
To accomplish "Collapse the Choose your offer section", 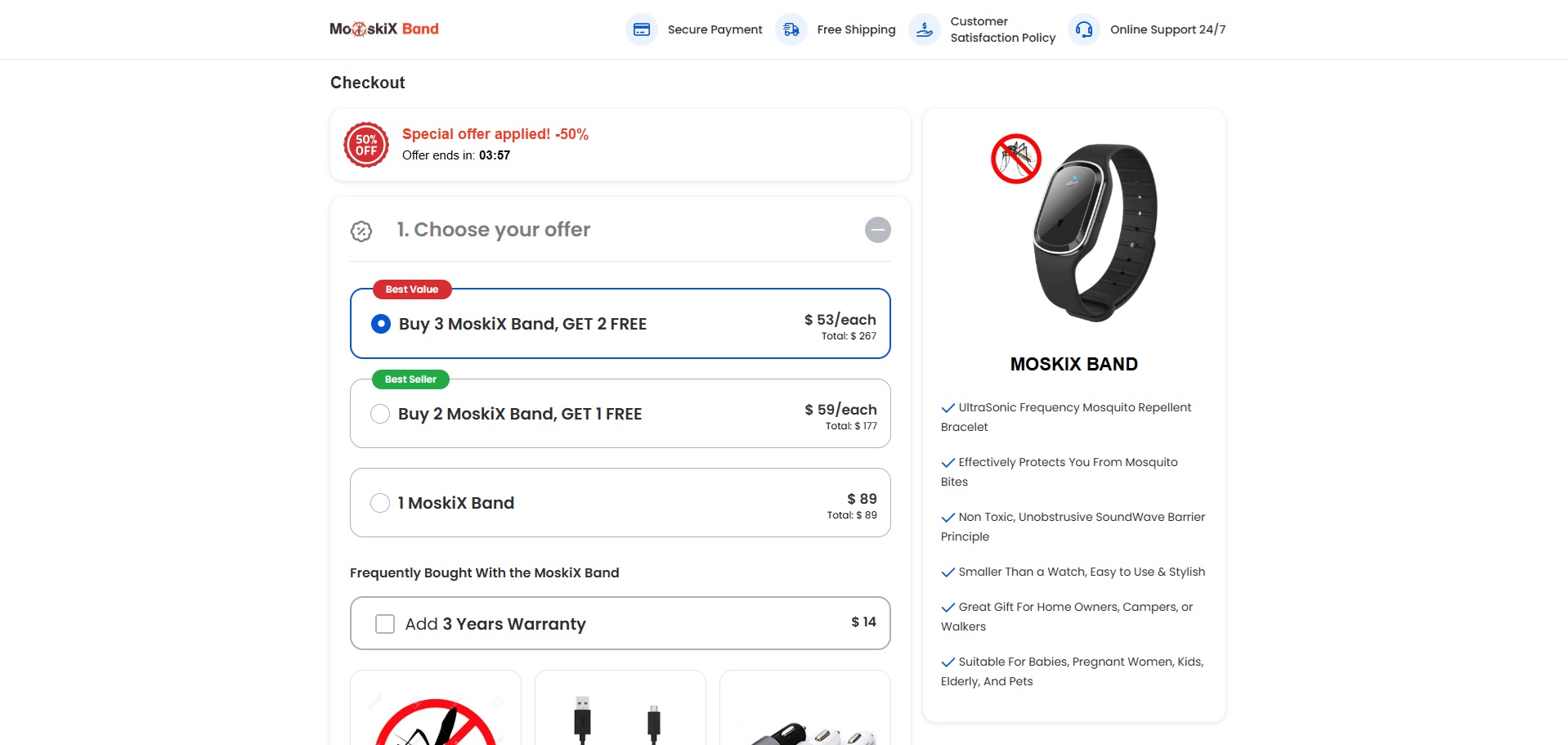I will point(878,230).
